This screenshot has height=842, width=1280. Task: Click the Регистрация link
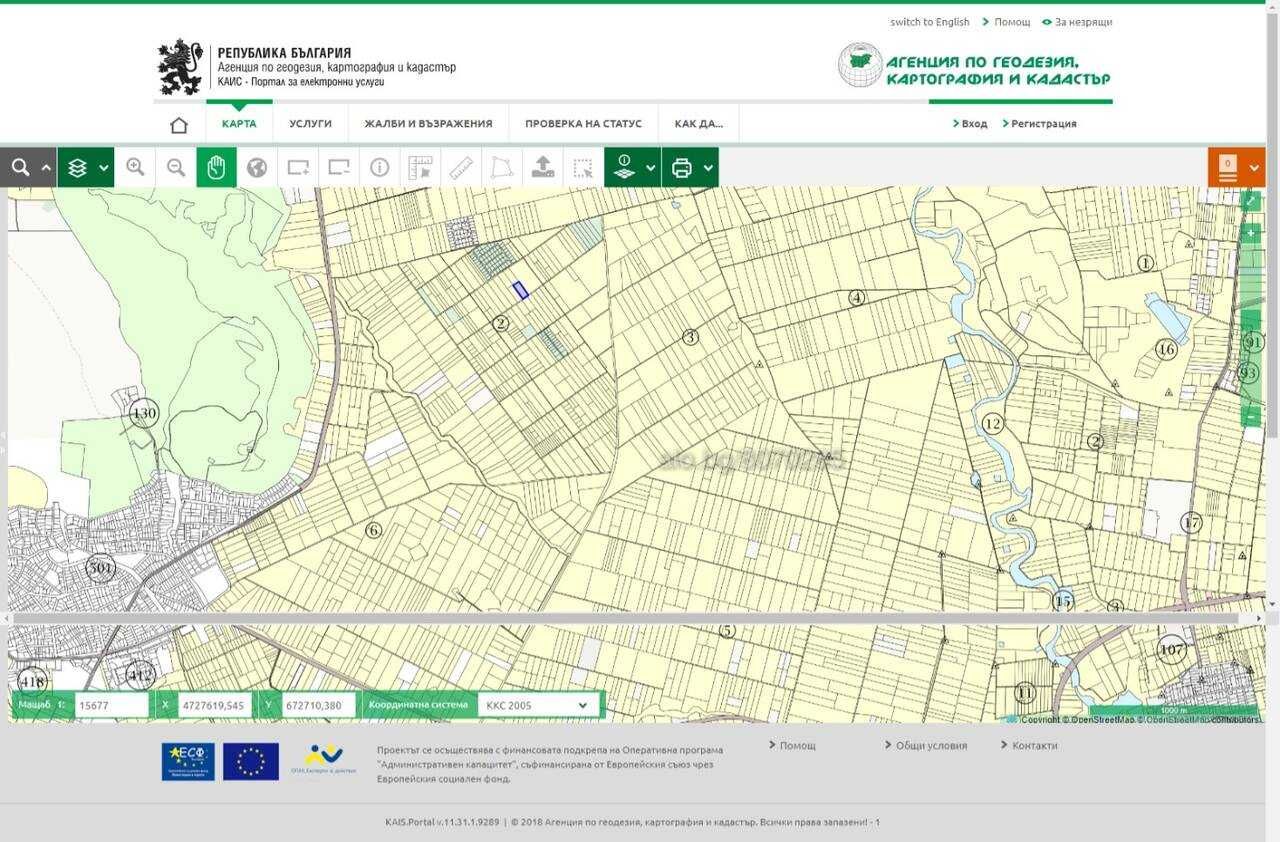tap(1044, 124)
